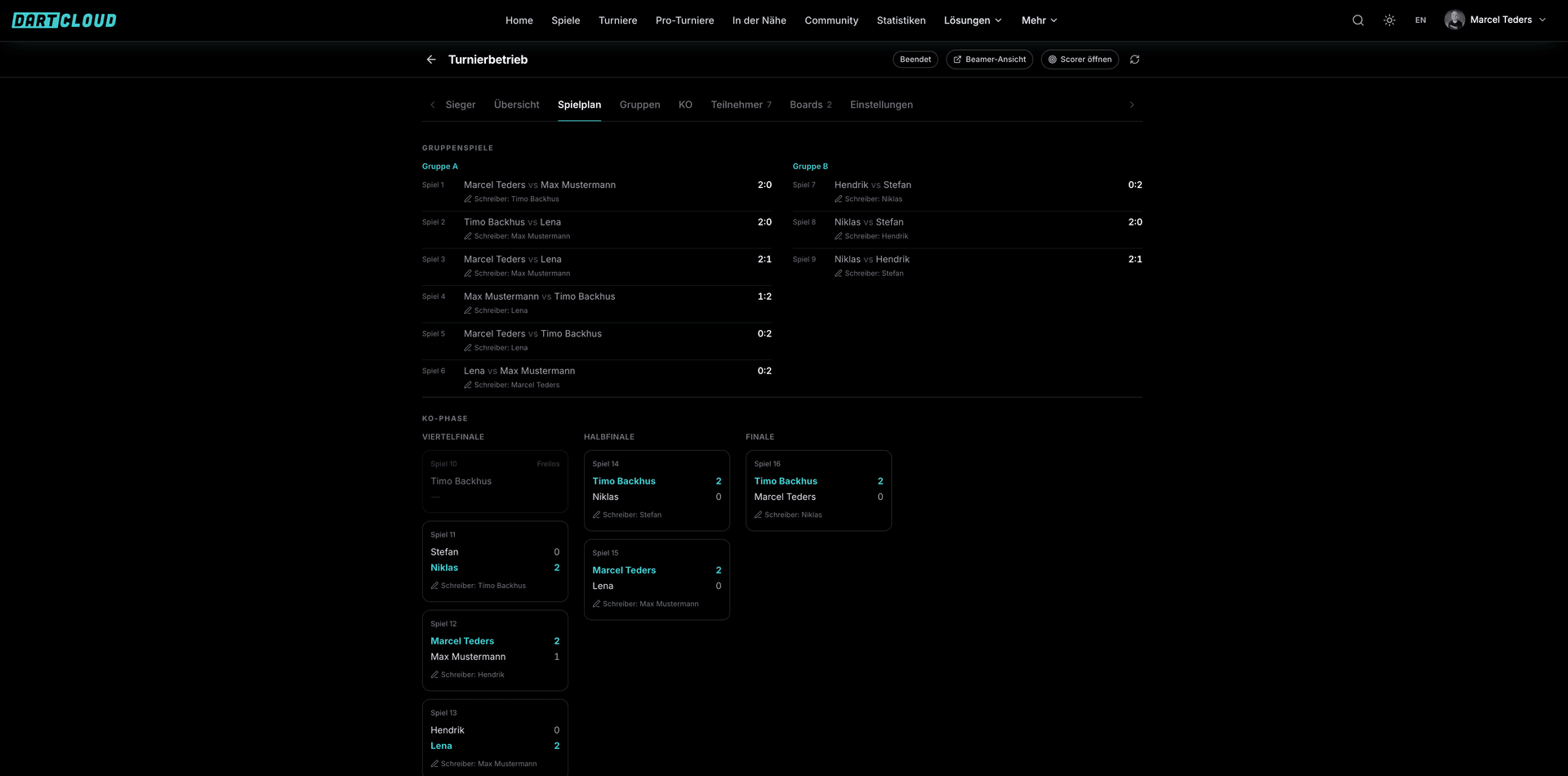Click pencil icon beside Schreiber: Niklas in Spiel 16
1568x776 pixels.
[758, 515]
